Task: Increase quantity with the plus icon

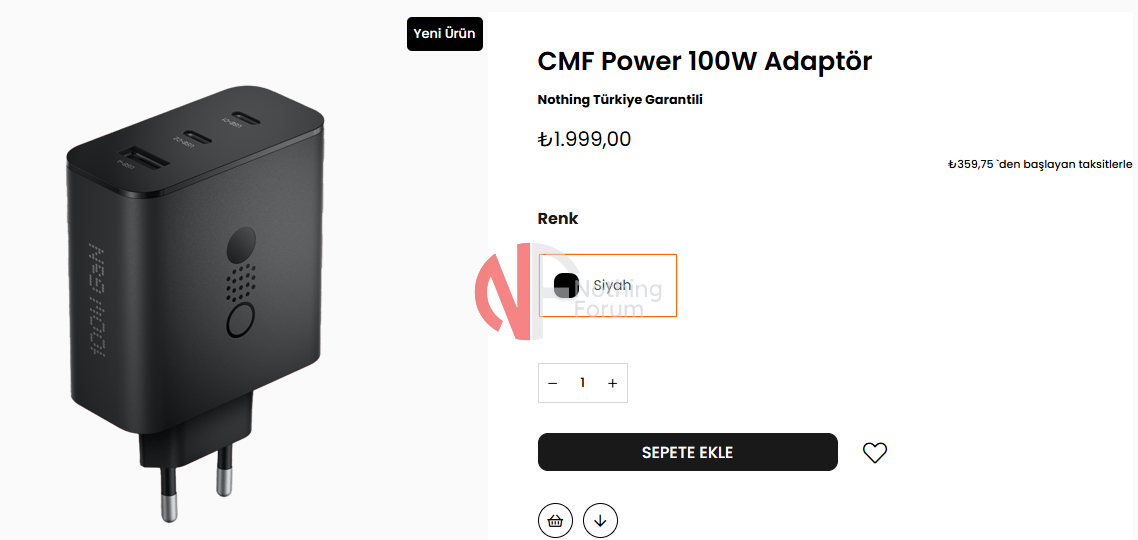Action: [613, 383]
